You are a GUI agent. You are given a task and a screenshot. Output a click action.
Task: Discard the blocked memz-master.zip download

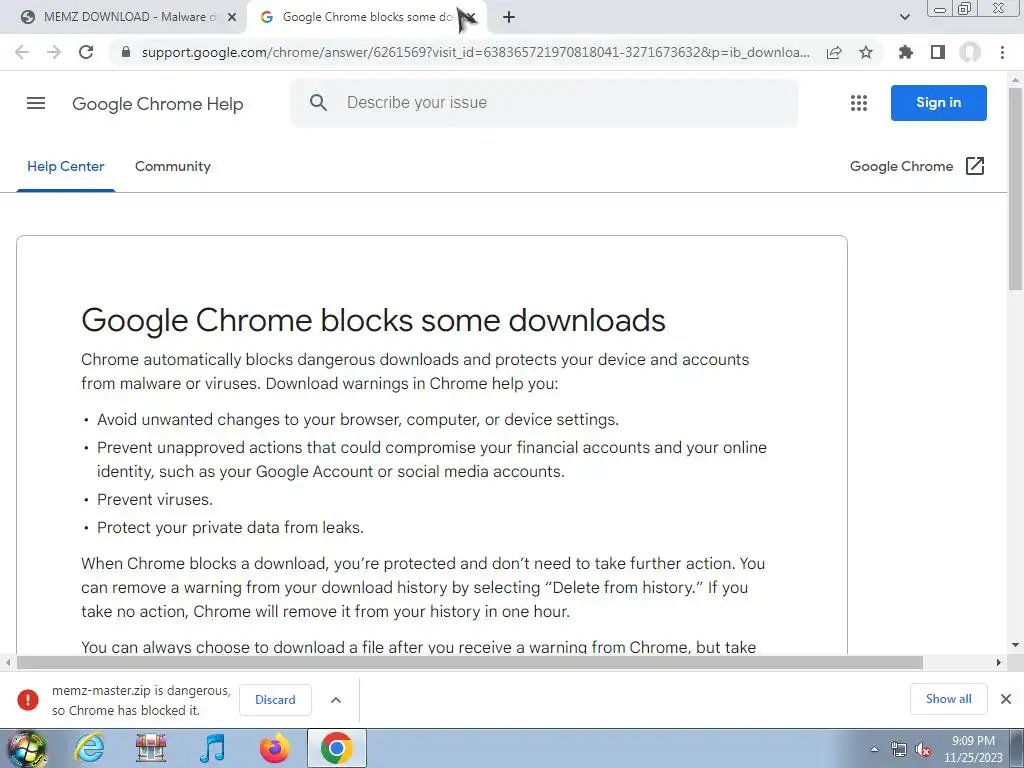pyautogui.click(x=275, y=699)
